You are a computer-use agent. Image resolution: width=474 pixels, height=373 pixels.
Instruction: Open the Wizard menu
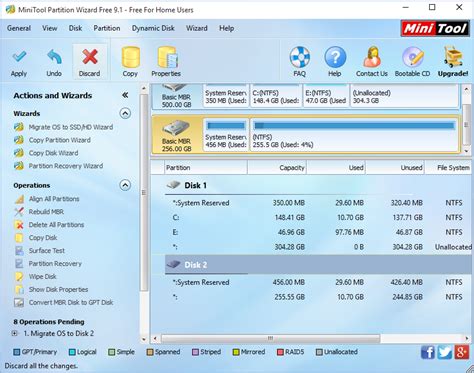pyautogui.click(x=197, y=28)
